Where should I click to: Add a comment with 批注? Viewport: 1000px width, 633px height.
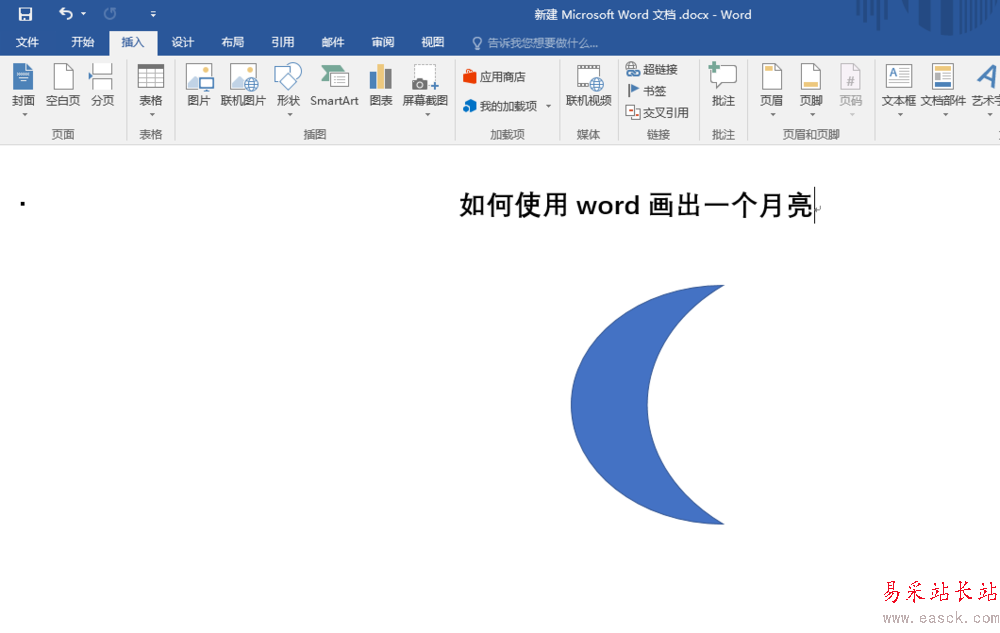[723, 85]
